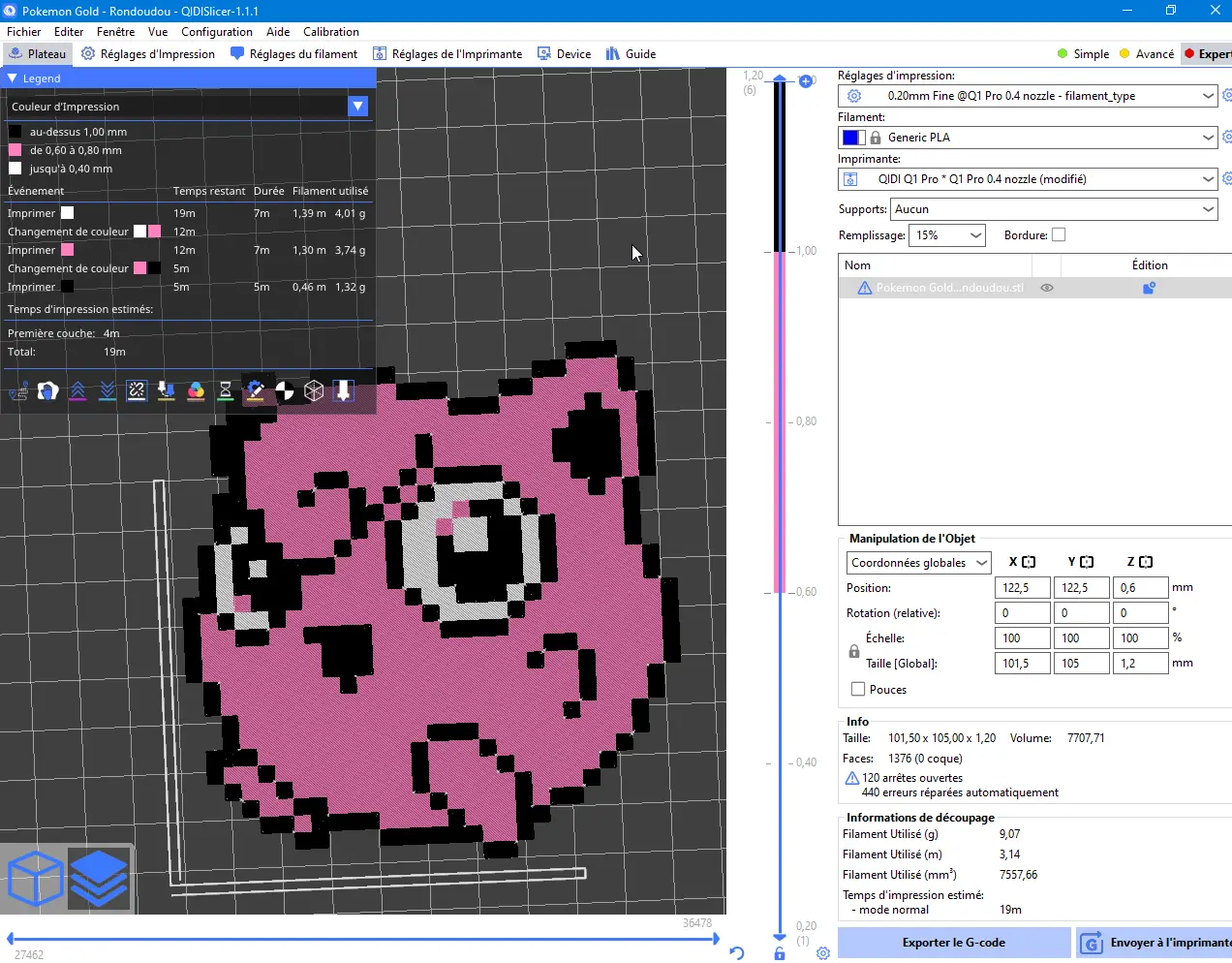Reset Y coordinate icon in column header
Image resolution: width=1232 pixels, height=963 pixels.
click(1087, 562)
